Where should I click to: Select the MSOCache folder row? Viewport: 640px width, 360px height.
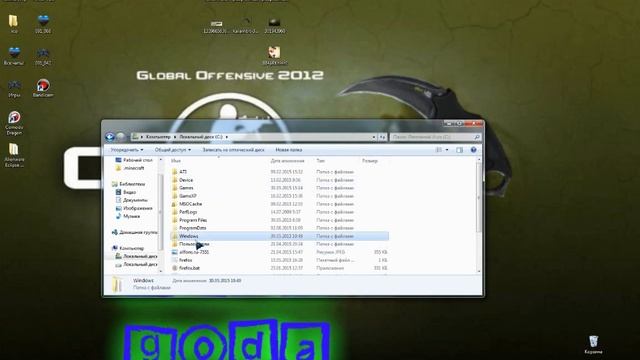[279, 204]
